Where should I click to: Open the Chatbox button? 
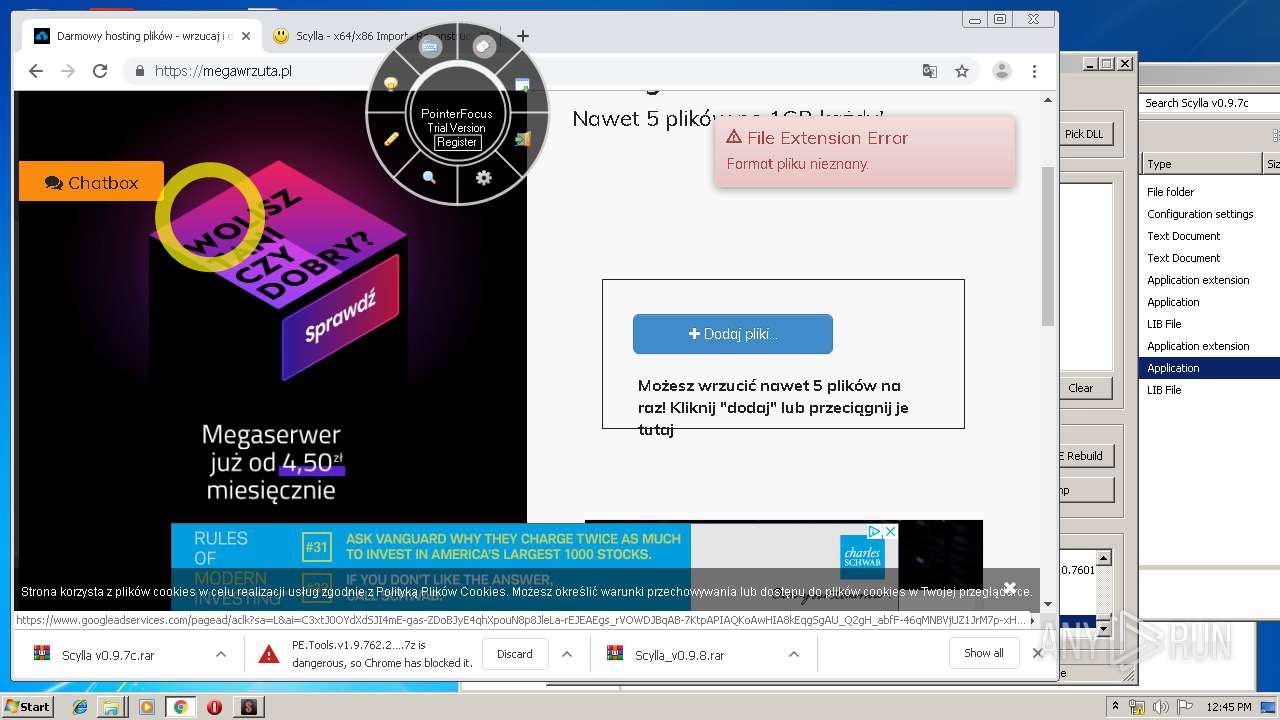(x=91, y=182)
